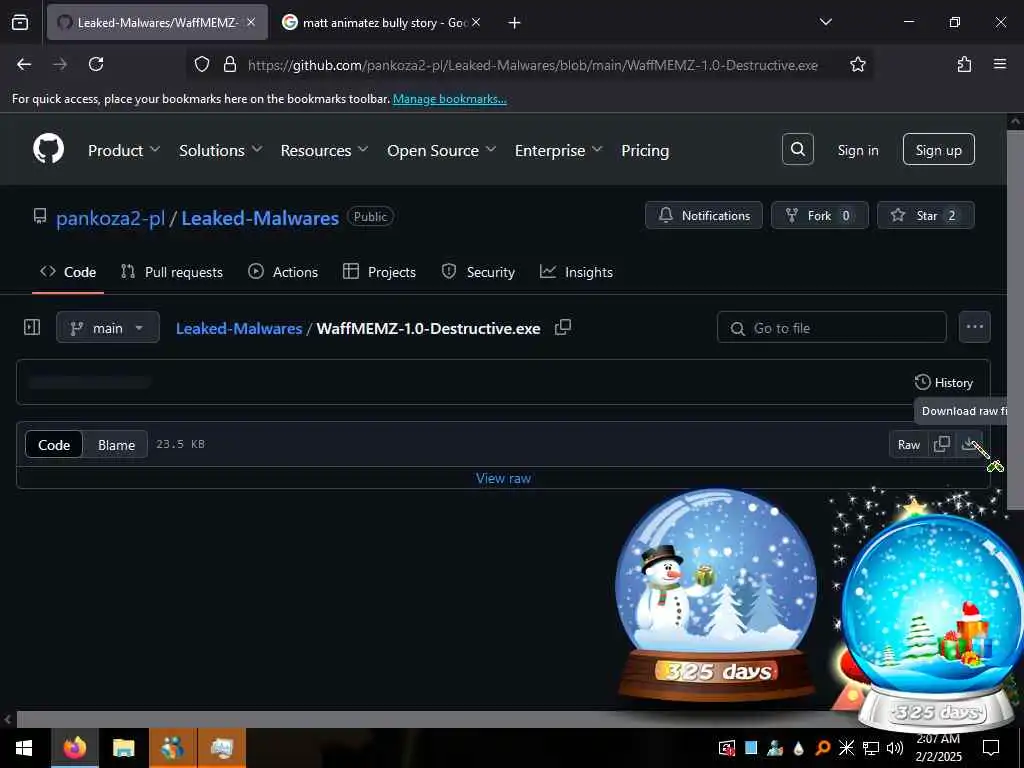Viewport: 1024px width, 768px height.
Task: Click the View raw link
Action: pos(504,478)
